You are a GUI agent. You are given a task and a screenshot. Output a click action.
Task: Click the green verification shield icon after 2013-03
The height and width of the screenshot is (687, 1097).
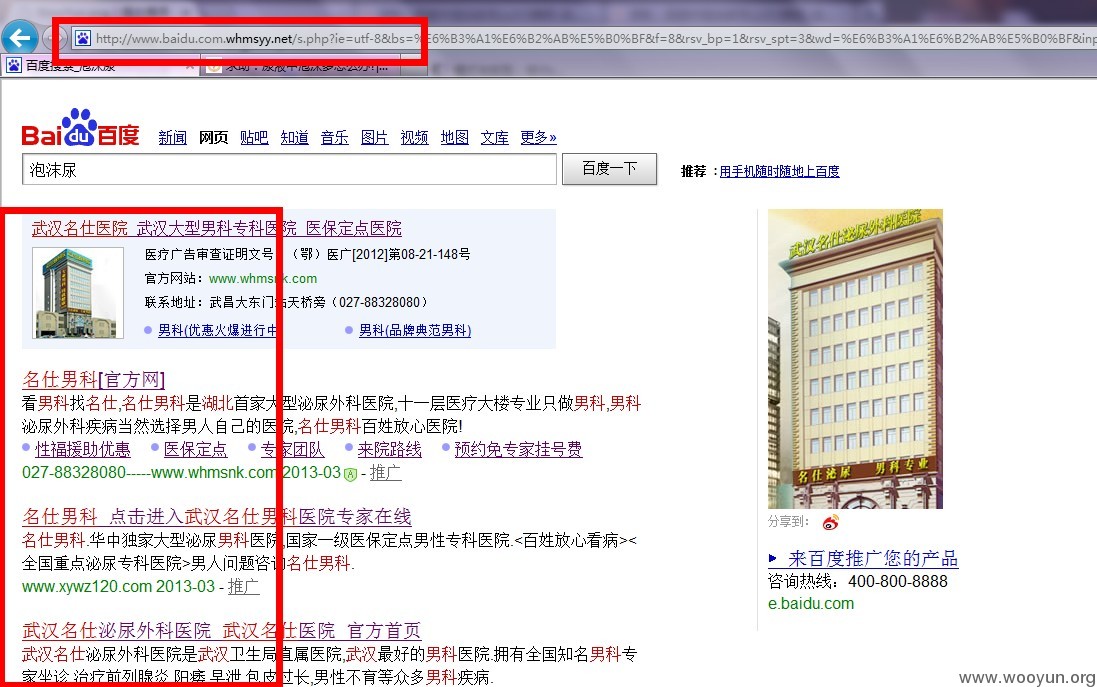coord(351,474)
